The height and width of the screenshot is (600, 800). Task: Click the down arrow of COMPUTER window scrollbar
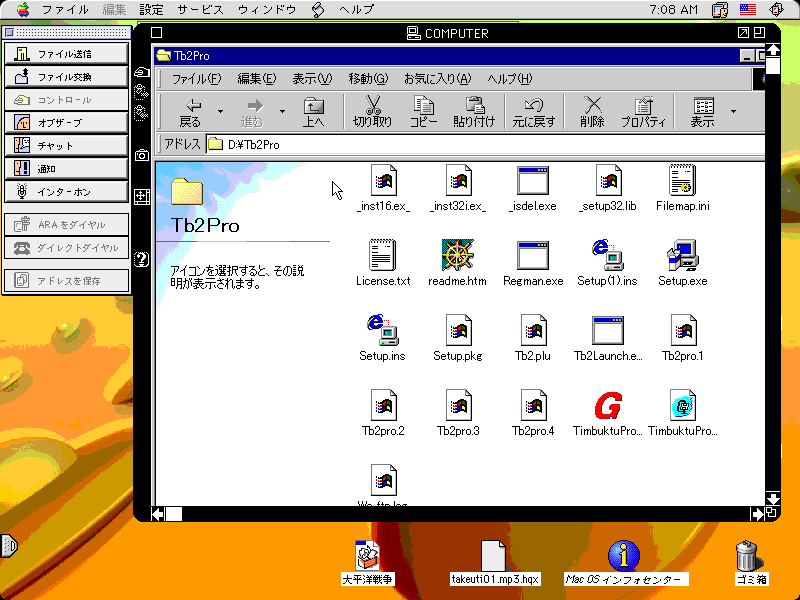click(772, 498)
